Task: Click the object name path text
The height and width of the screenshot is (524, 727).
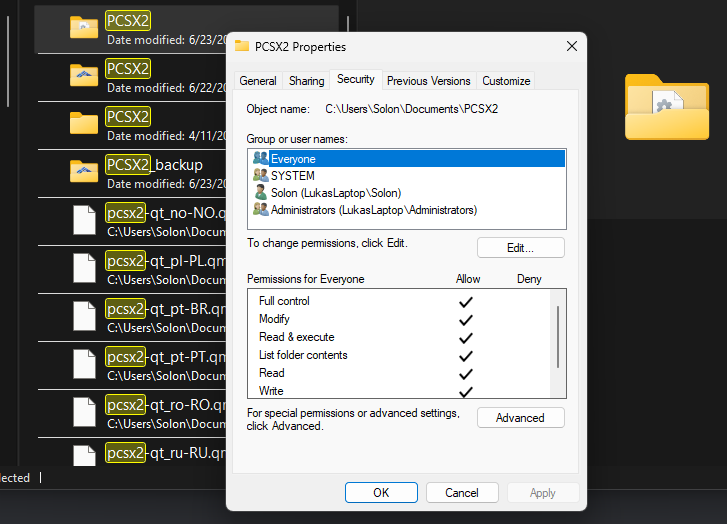Action: (412, 109)
